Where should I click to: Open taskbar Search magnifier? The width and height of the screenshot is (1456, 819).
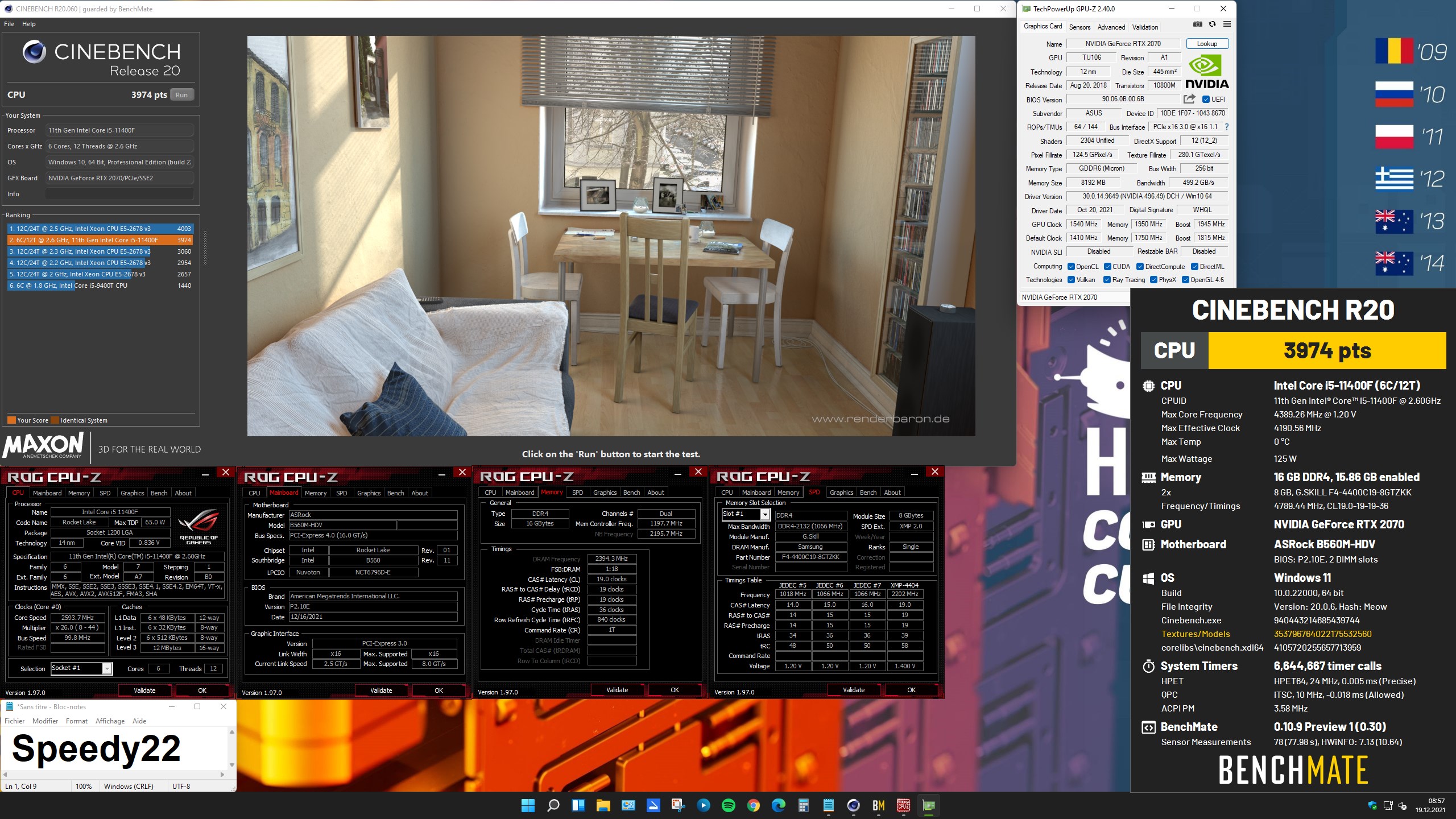coord(553,805)
